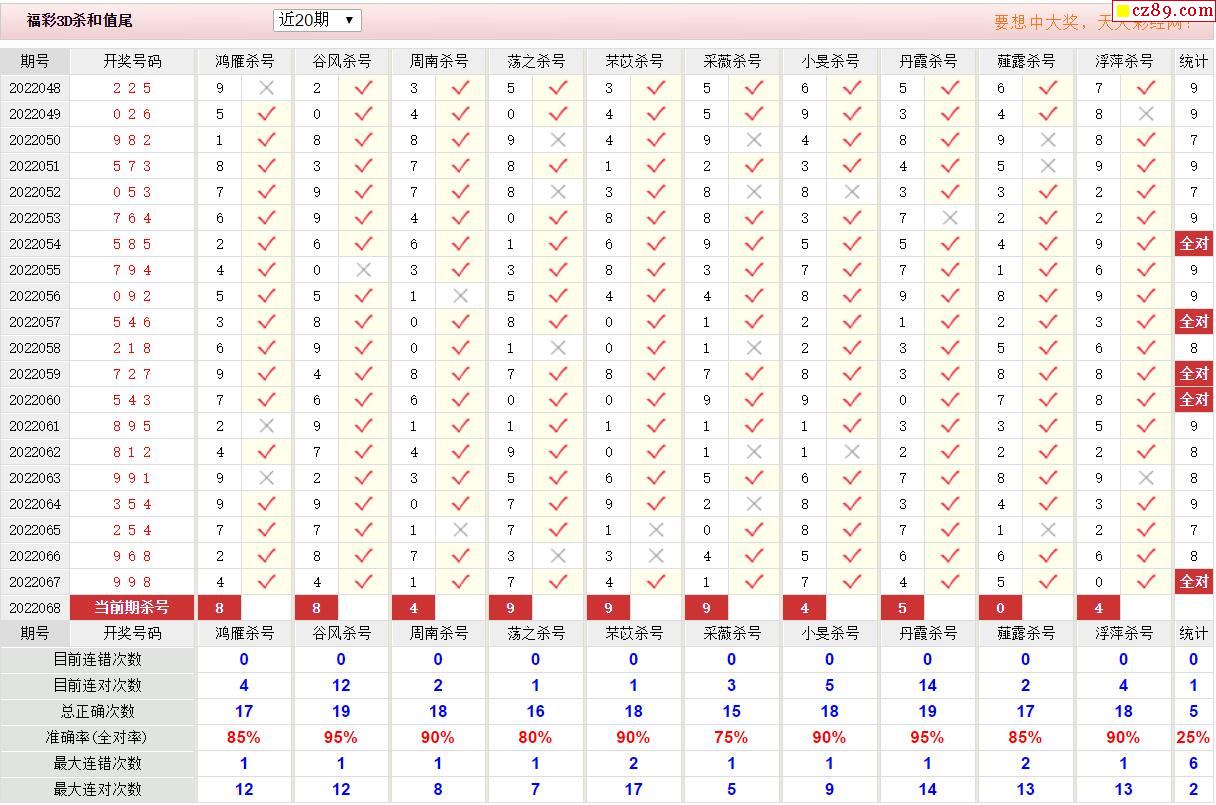Click the check mark for 浮萍杀号 in period 2022054
1216x805 pixels.
(x=1146, y=244)
